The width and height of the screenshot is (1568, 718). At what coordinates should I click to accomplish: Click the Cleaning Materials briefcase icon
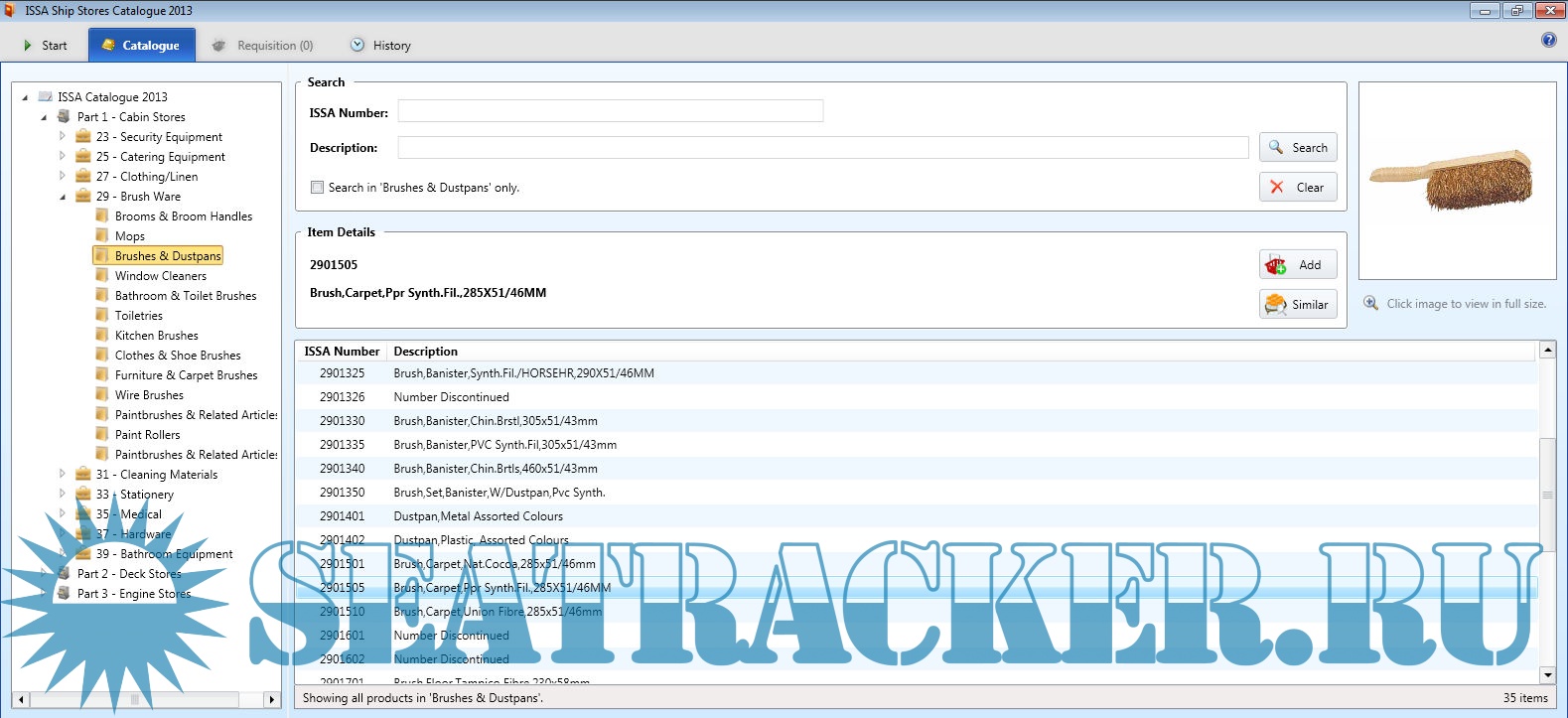pos(83,474)
